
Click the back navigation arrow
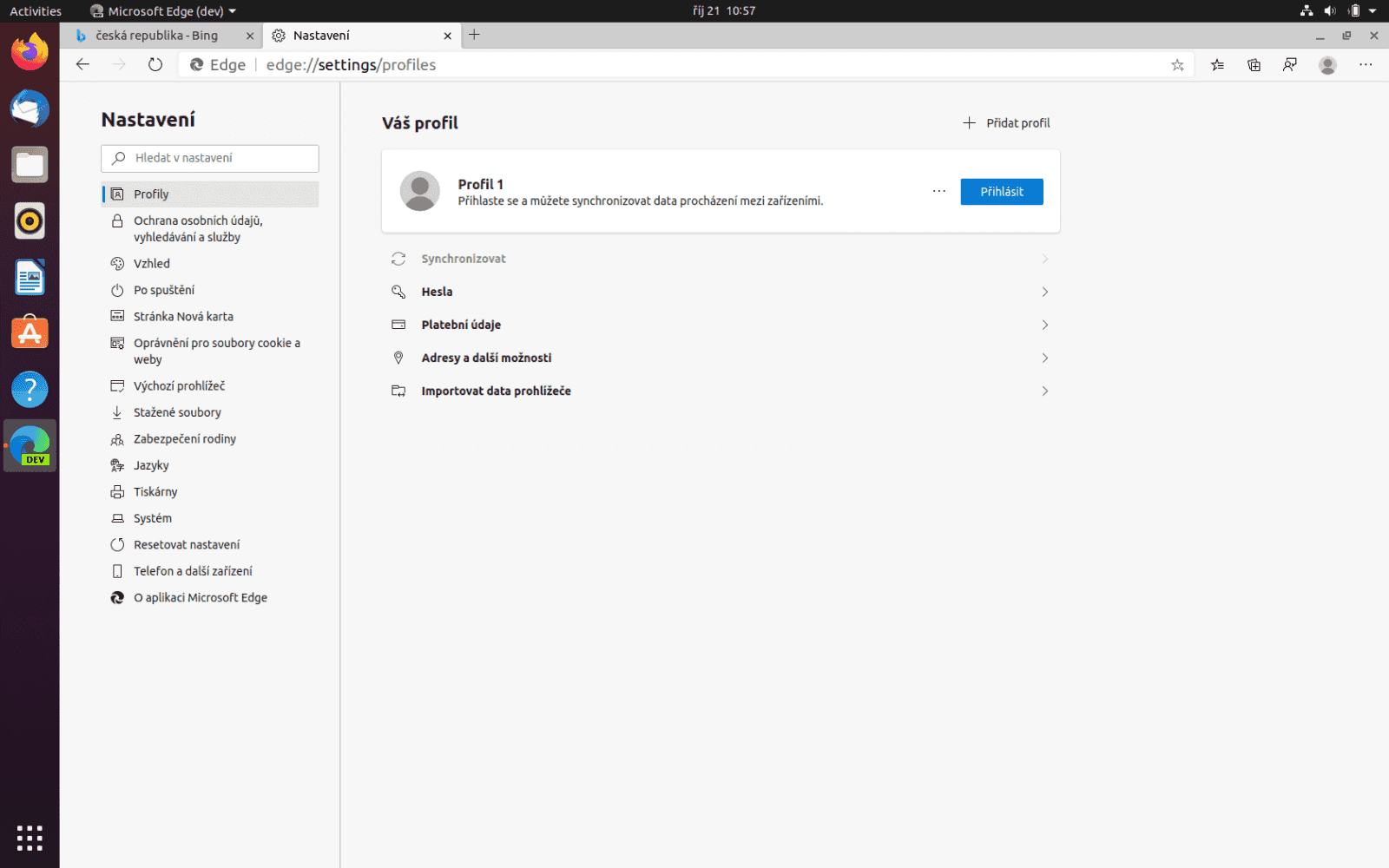tap(82, 64)
